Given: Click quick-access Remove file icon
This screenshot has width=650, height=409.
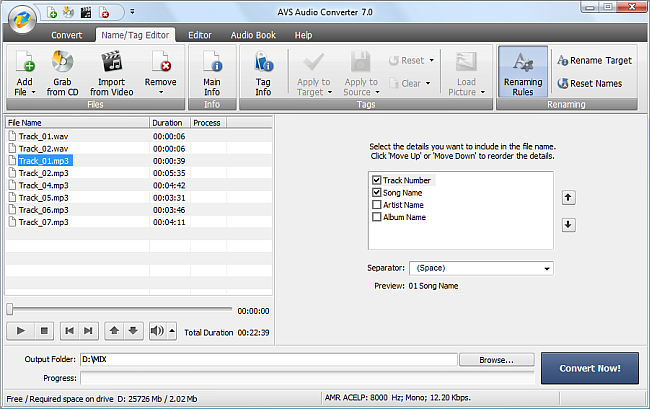Looking at the screenshot, I should (x=104, y=12).
